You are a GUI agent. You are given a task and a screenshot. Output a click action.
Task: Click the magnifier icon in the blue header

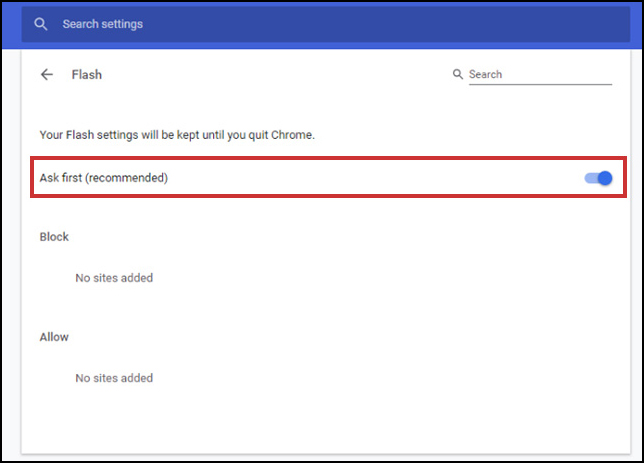[40, 24]
